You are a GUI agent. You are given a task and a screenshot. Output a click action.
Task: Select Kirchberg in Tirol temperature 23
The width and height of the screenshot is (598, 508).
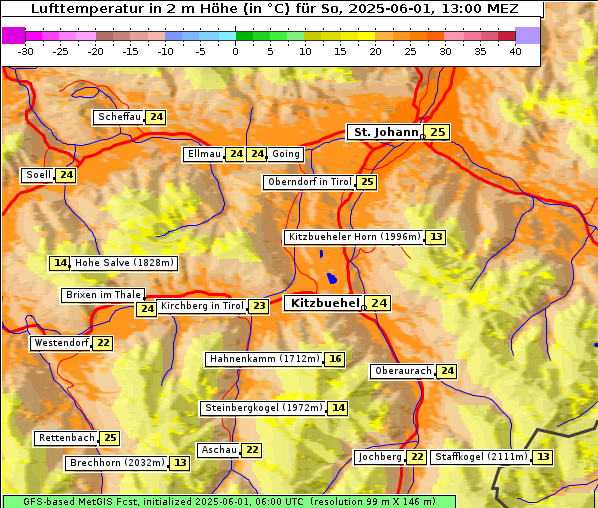click(x=259, y=306)
